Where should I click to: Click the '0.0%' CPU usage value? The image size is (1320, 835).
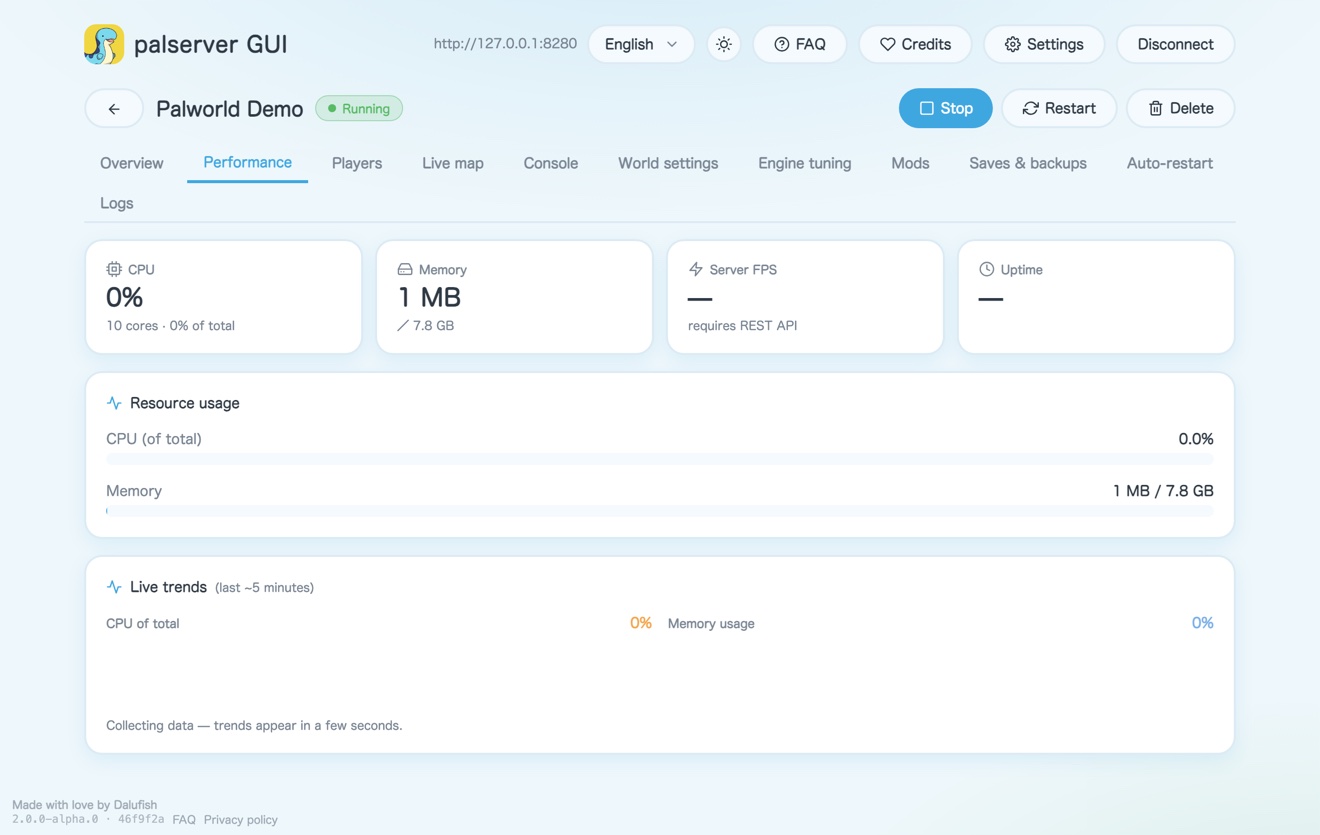pyautogui.click(x=1196, y=439)
